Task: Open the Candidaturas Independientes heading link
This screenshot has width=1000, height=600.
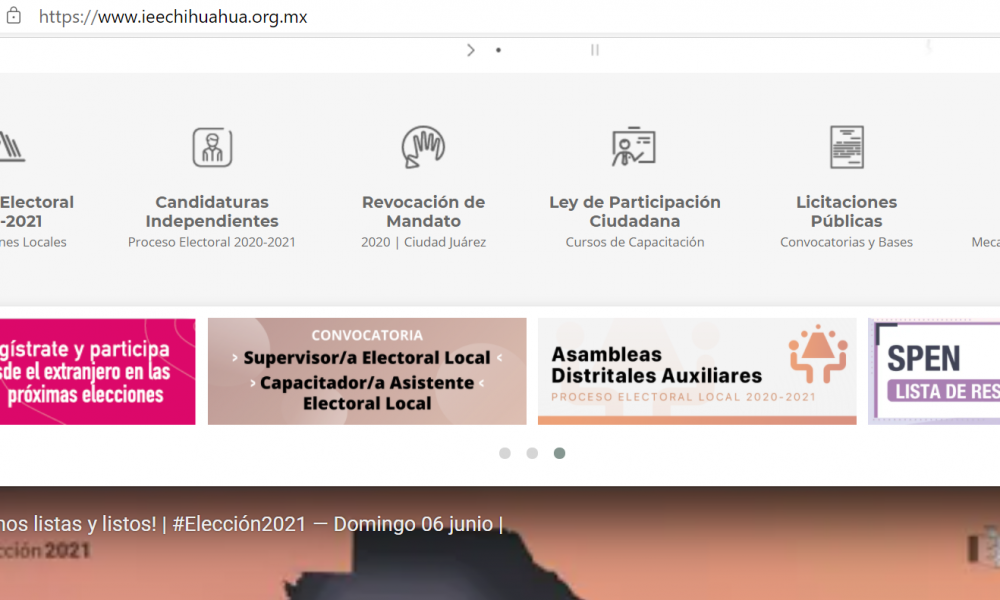Action: pos(212,212)
